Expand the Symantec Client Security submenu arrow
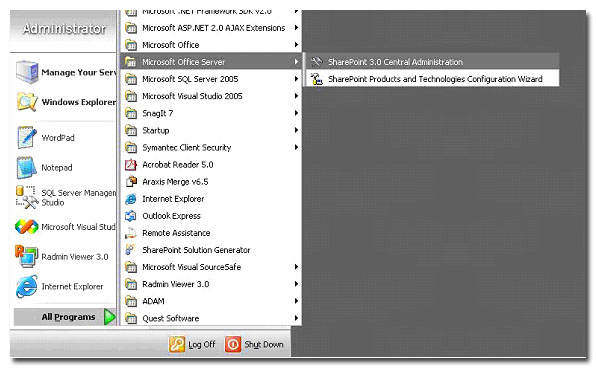Screen dimensions: 596x368 [296, 147]
